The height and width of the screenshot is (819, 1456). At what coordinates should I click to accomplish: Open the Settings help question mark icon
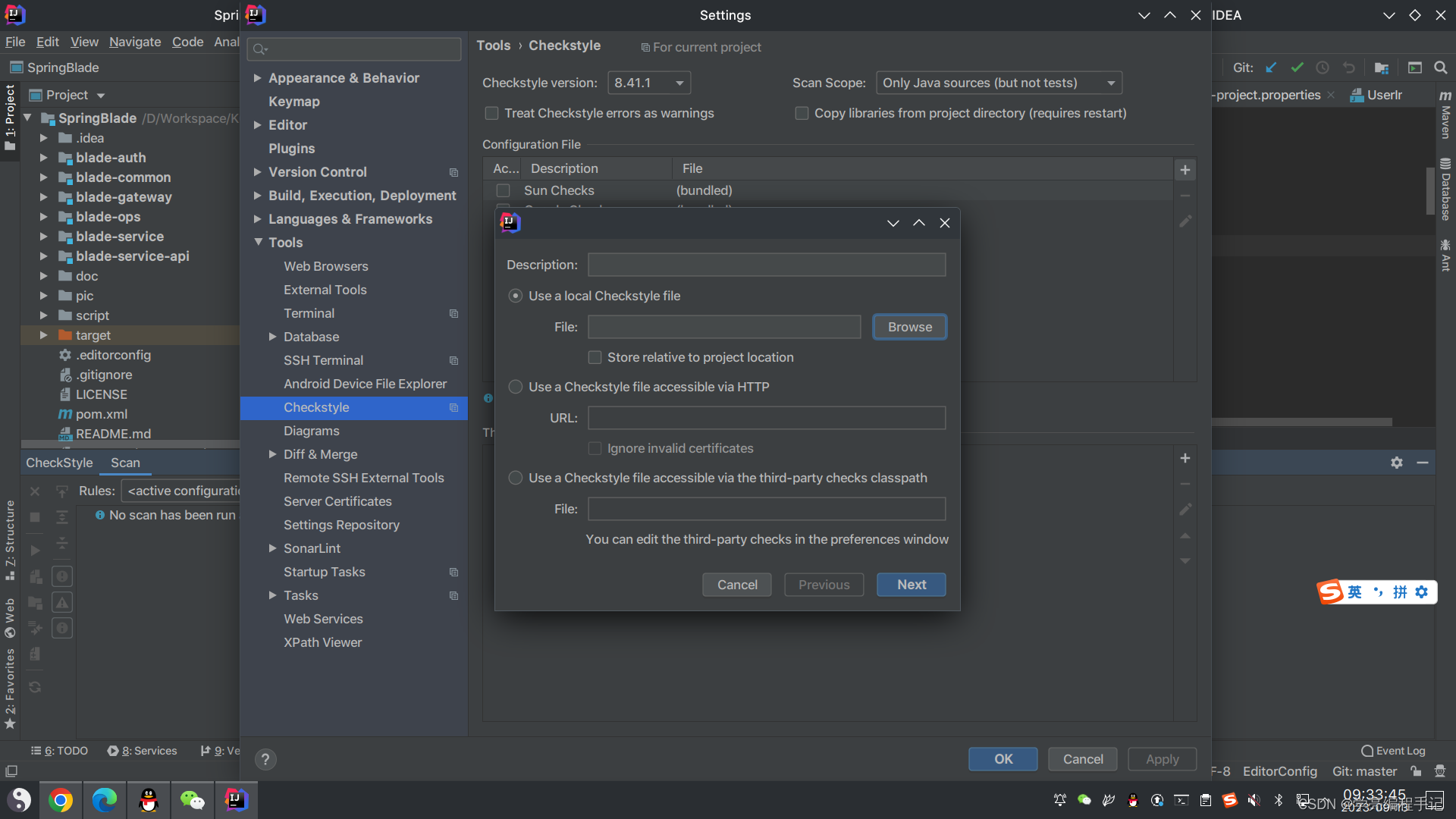265,759
